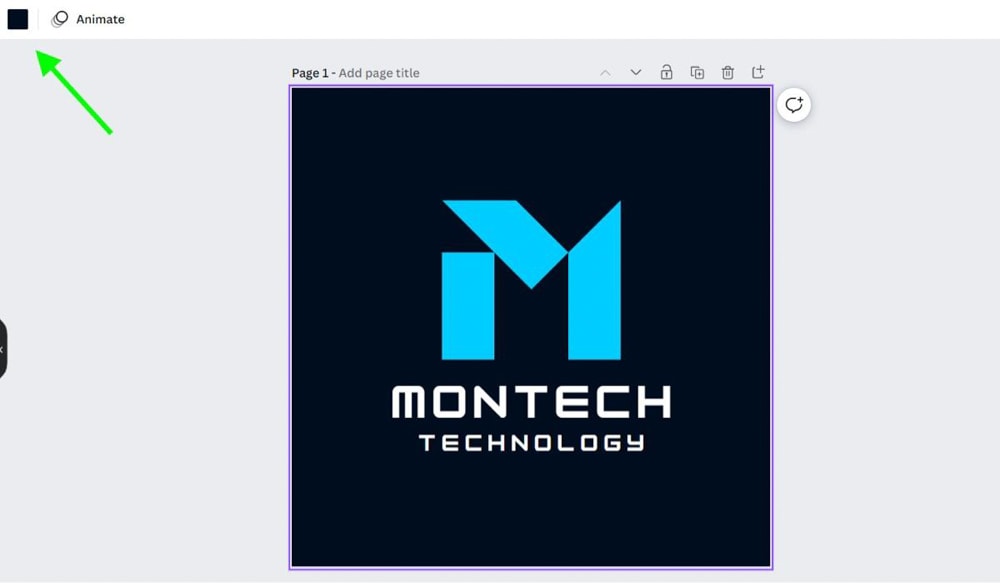Viewport: 1000px width, 583px height.
Task: Expand the collapsed side panel handle
Action: (x=3, y=350)
